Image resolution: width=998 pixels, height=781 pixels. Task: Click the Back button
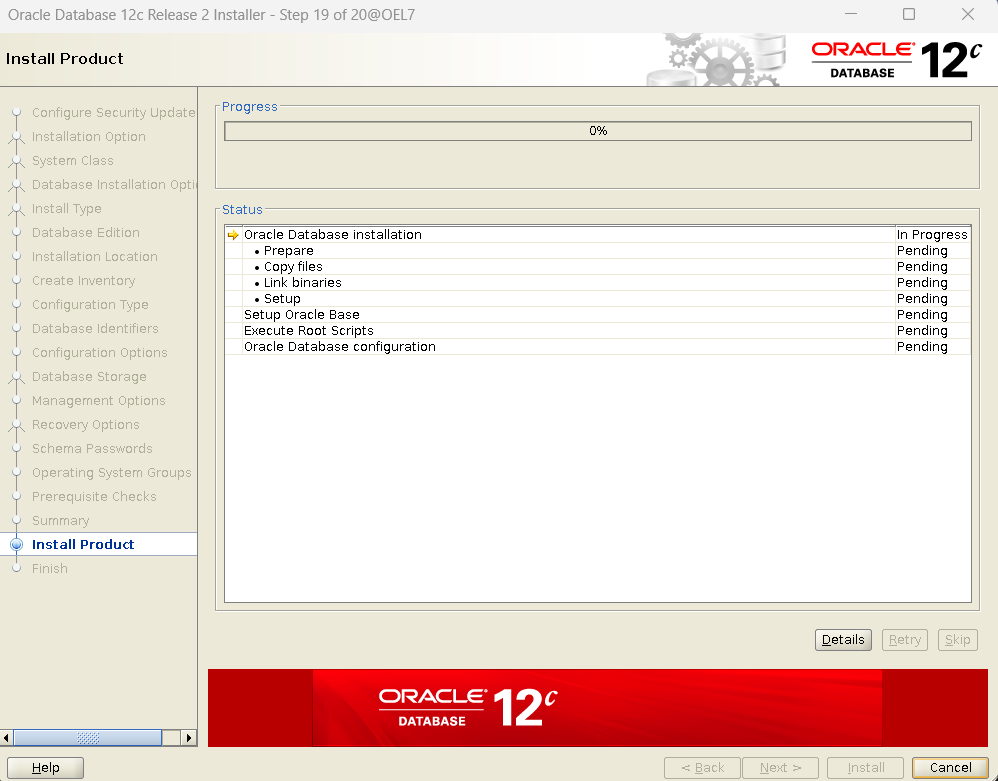pos(702,768)
